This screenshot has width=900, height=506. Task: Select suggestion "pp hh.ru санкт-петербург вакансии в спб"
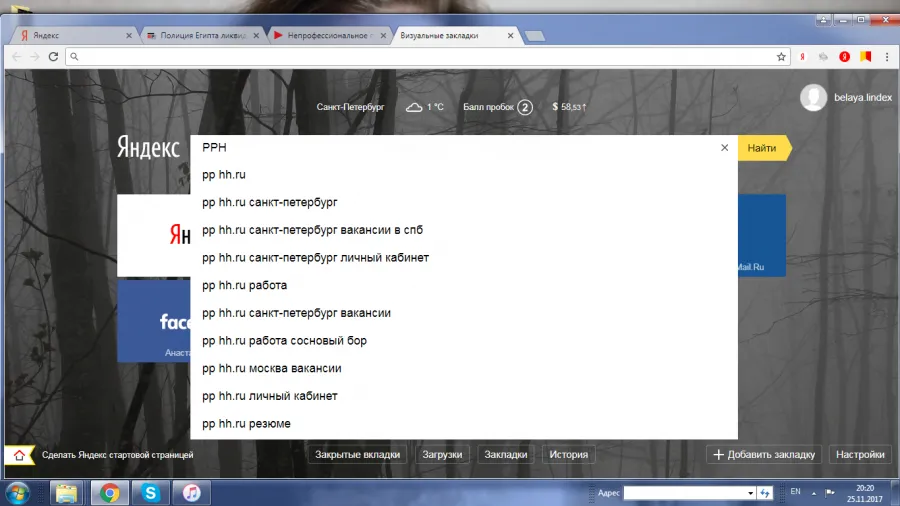click(x=464, y=230)
